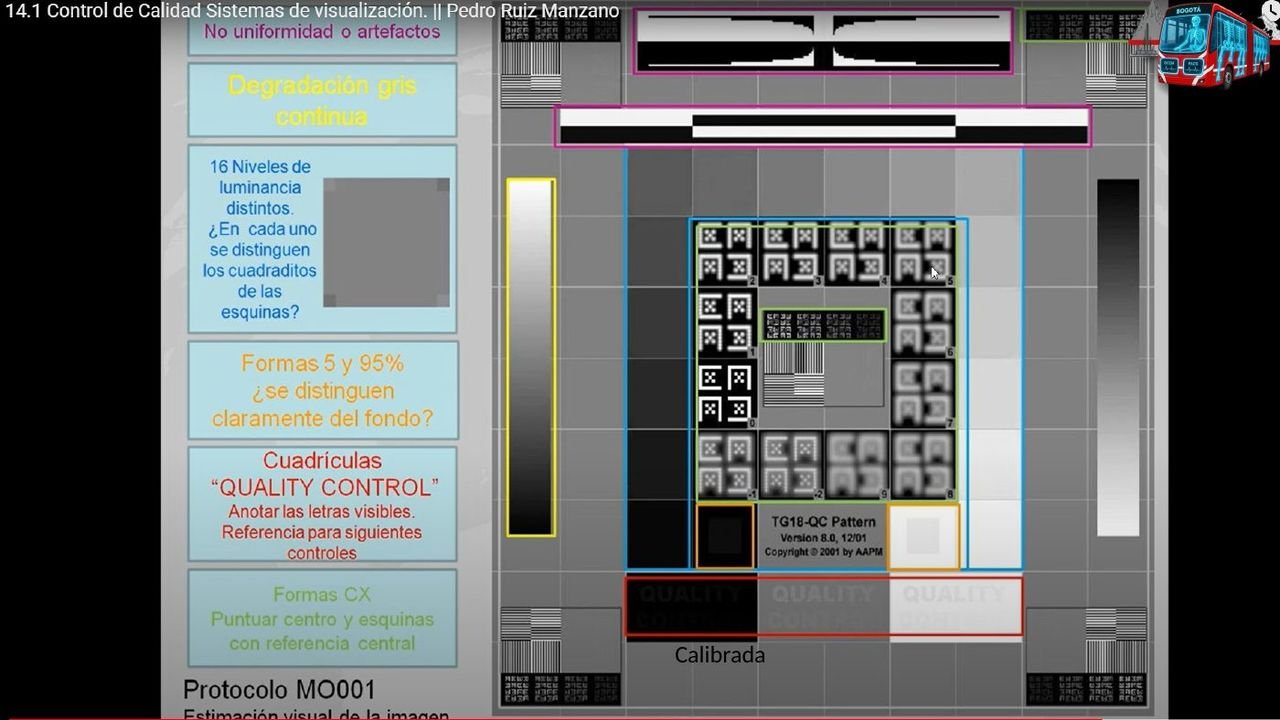Seek using the red video progress bar
Viewport: 1280px width, 720px height.
click(x=640, y=717)
